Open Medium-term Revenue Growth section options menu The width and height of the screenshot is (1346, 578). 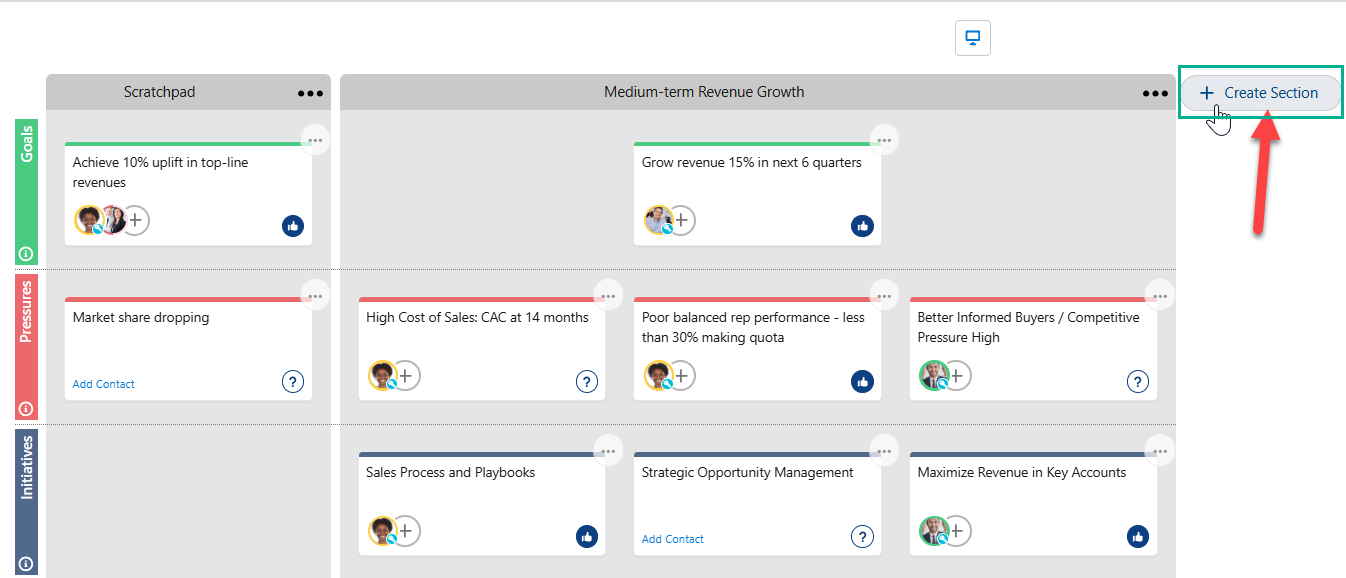click(x=1155, y=93)
